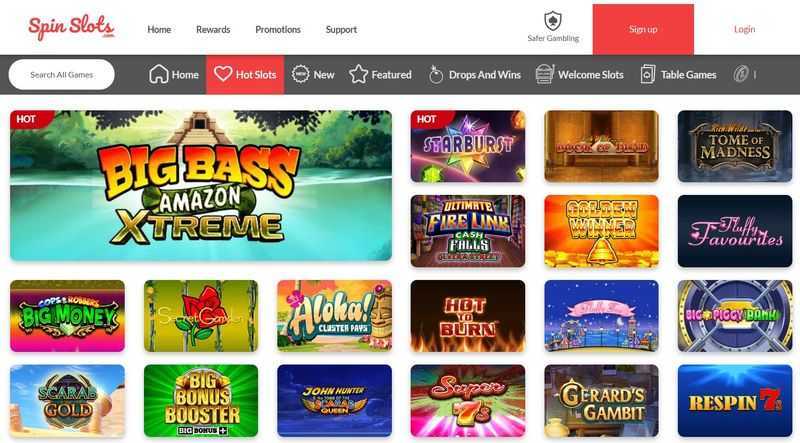This screenshot has width=800, height=443.
Task: Open the Big Bass Amazon Xtreme banner
Action: pos(201,186)
